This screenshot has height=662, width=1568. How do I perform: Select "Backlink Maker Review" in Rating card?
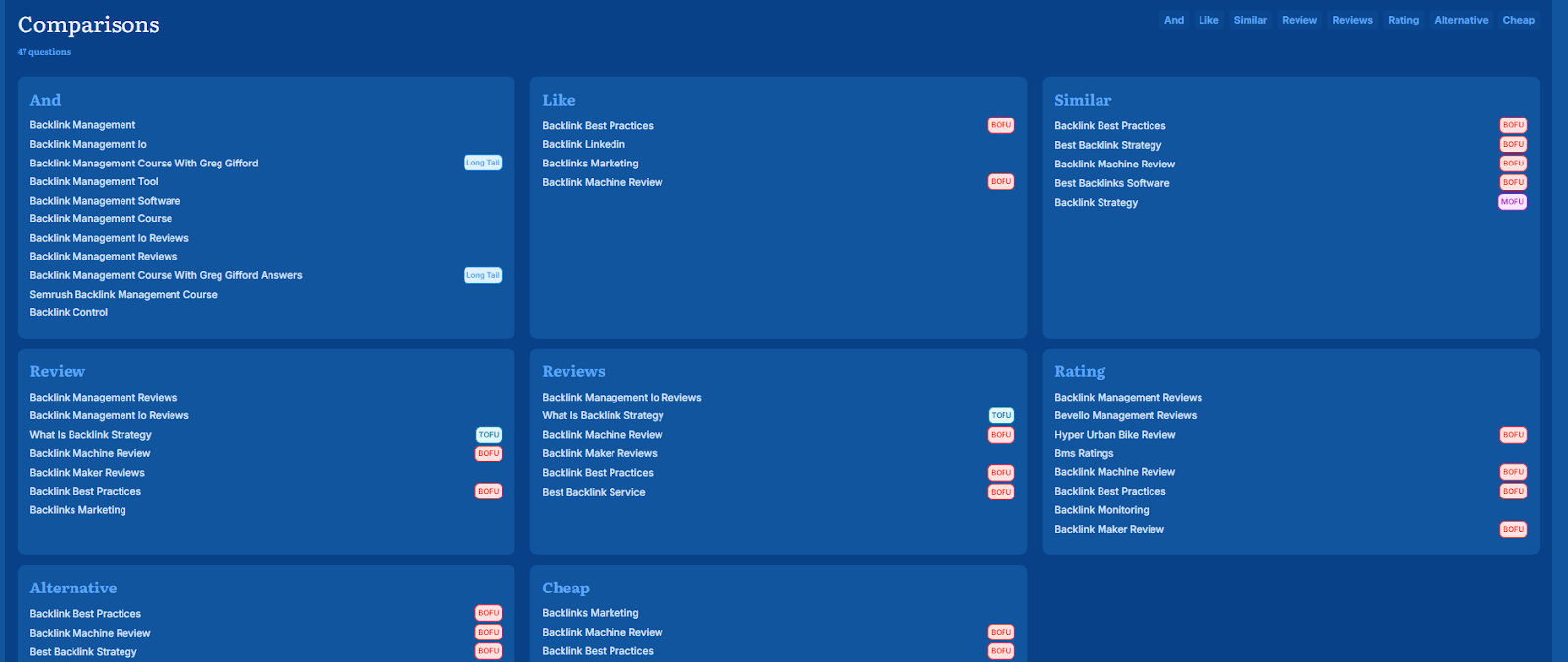[1109, 529]
